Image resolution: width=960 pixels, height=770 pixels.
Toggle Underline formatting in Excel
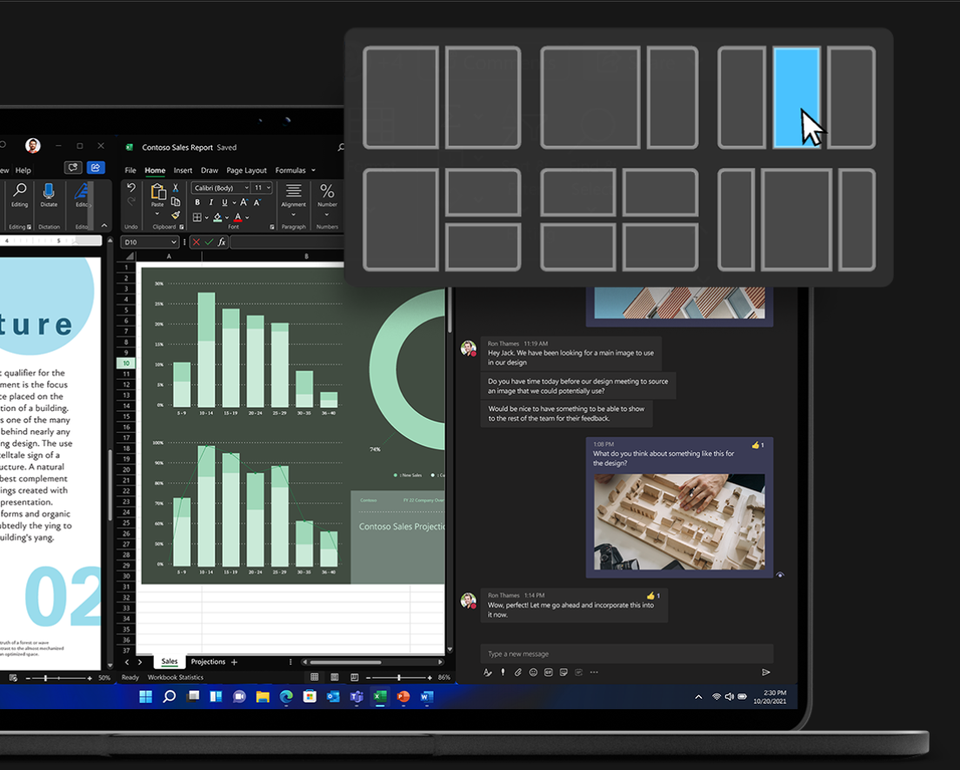[225, 203]
